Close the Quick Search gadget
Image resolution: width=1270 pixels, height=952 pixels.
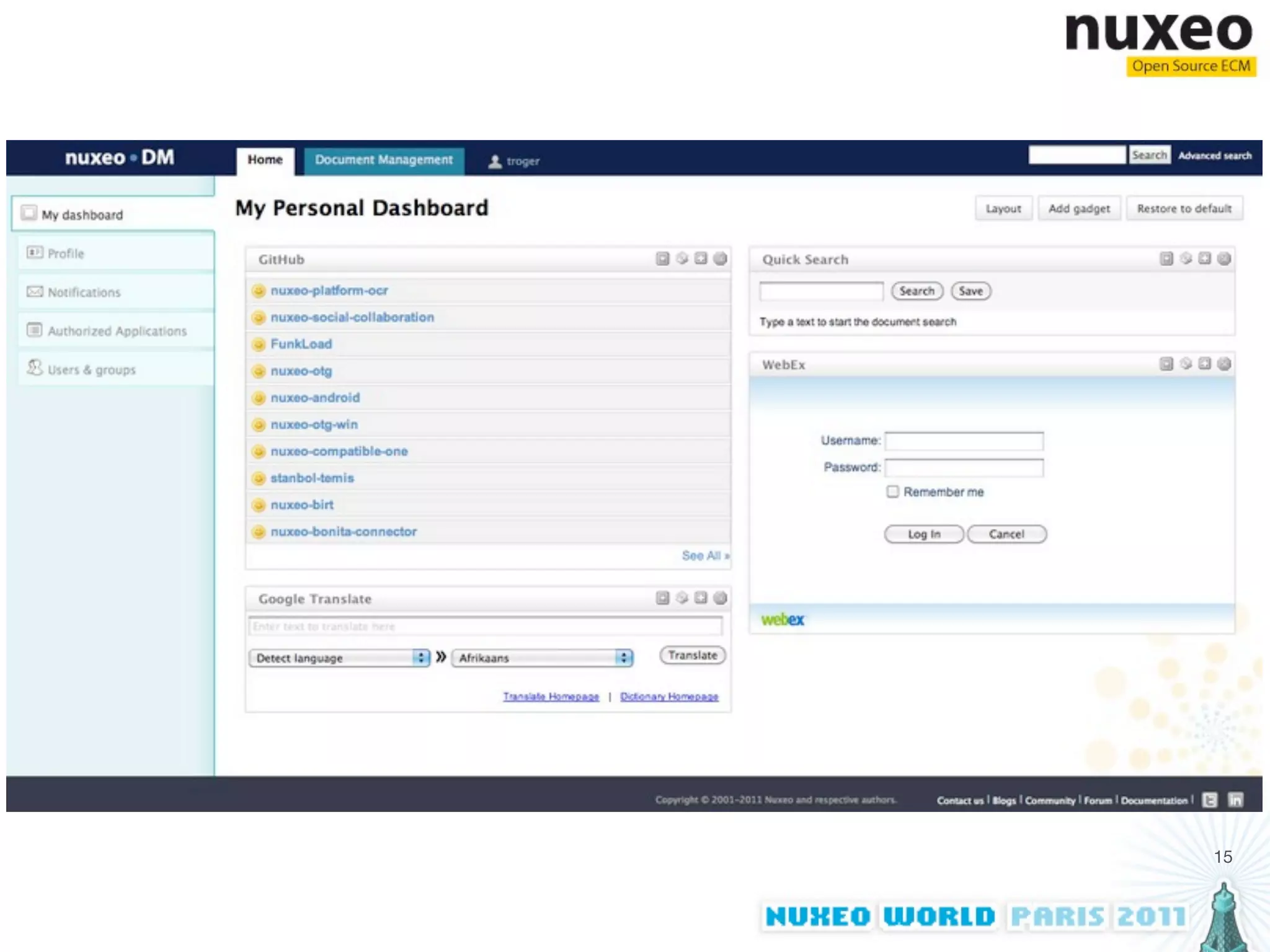pyautogui.click(x=1223, y=258)
